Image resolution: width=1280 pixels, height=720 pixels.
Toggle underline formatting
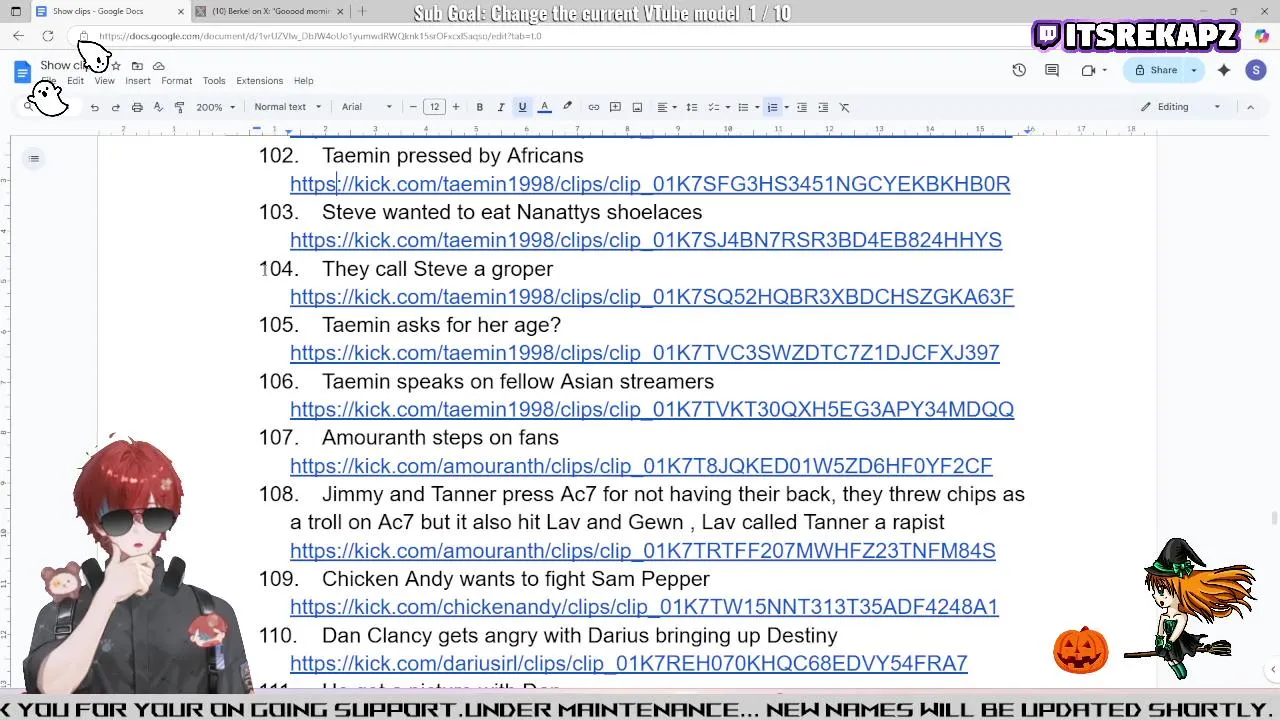point(522,107)
